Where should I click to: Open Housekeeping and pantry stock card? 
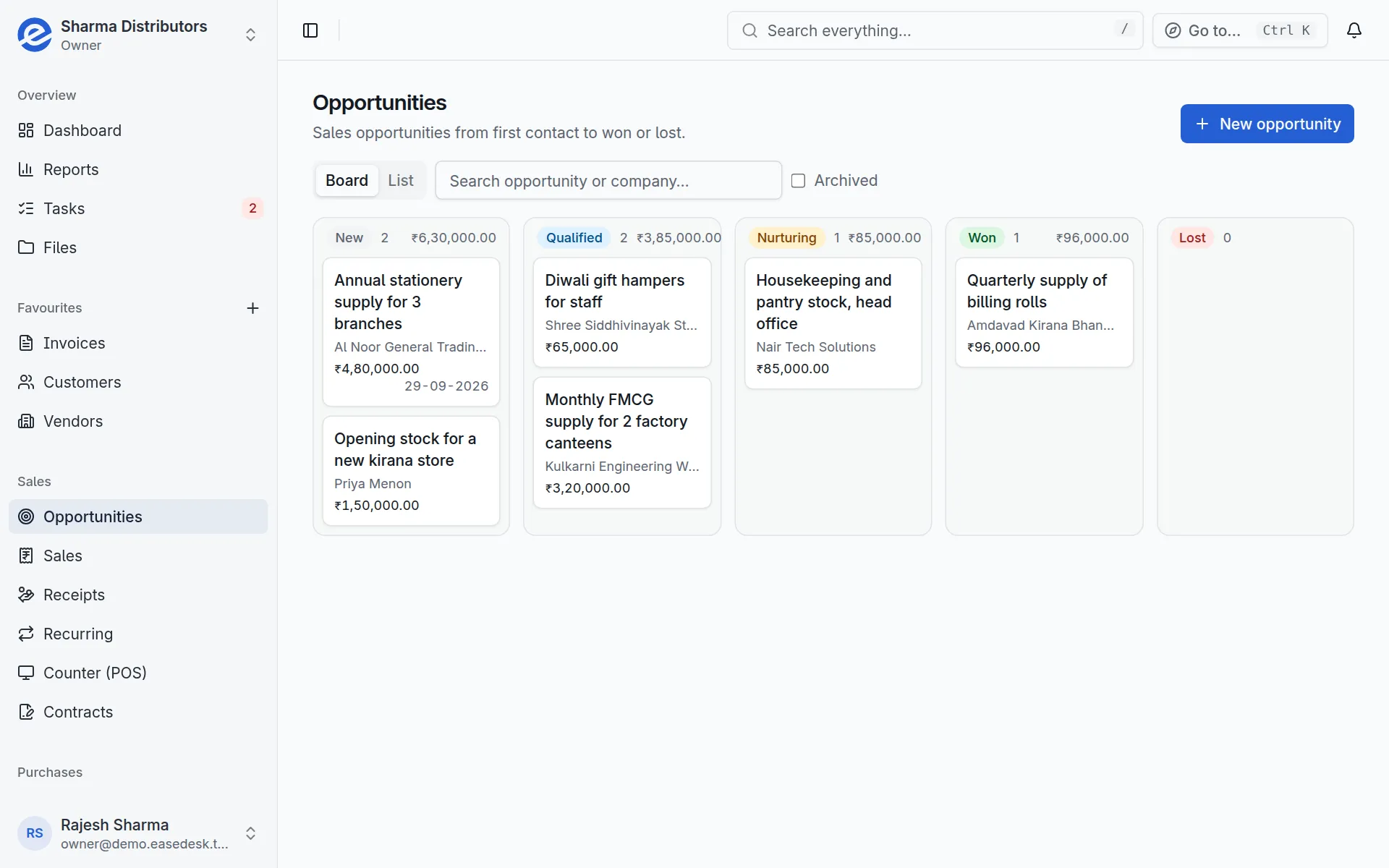coord(833,323)
